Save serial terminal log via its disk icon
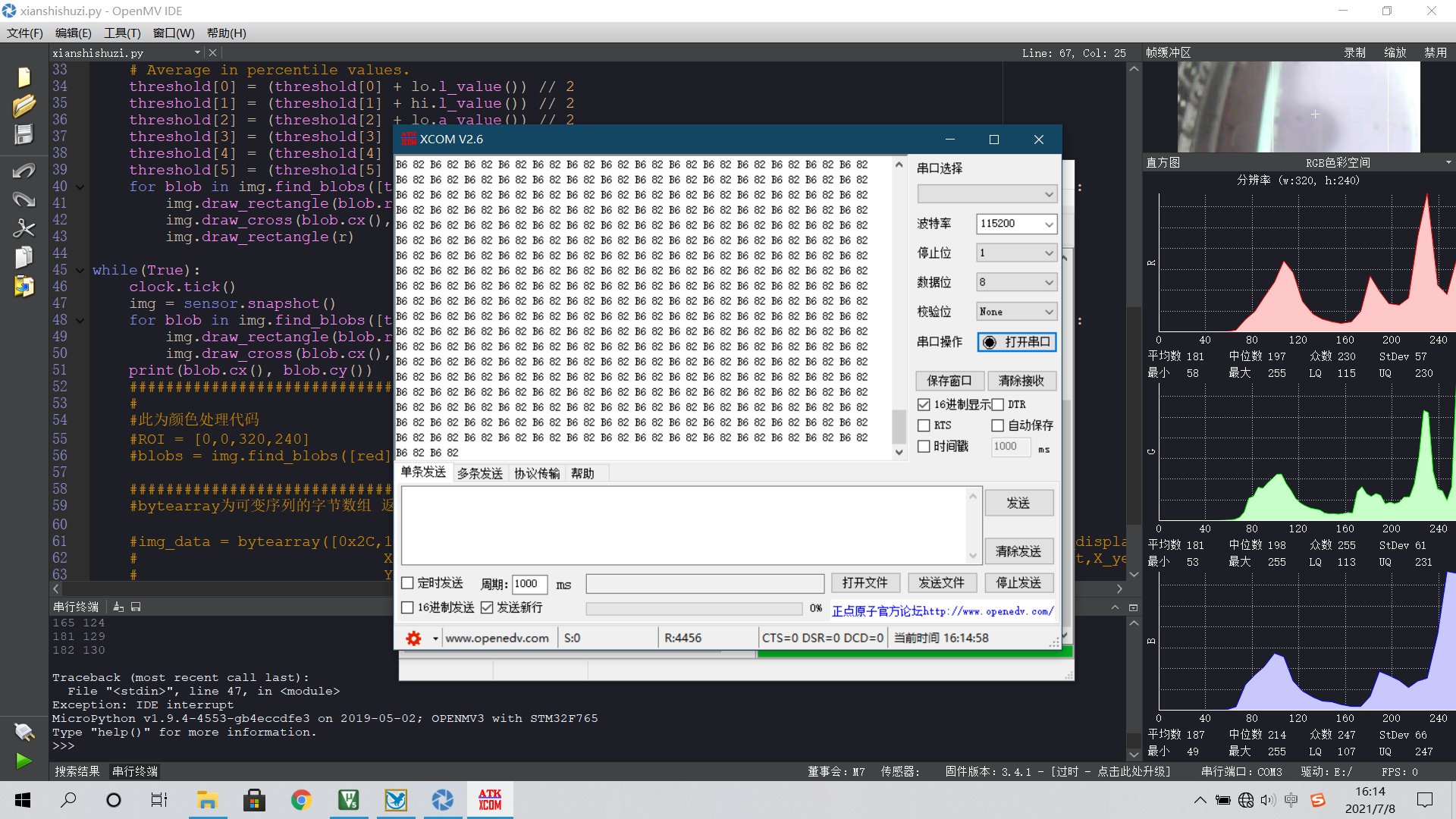This screenshot has width=1456, height=819. [136, 607]
